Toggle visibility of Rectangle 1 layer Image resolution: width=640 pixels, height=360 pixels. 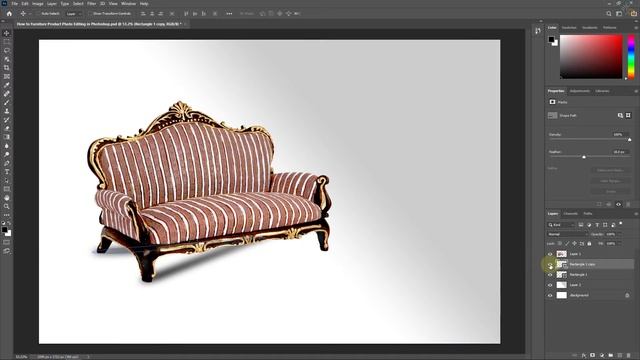point(550,275)
